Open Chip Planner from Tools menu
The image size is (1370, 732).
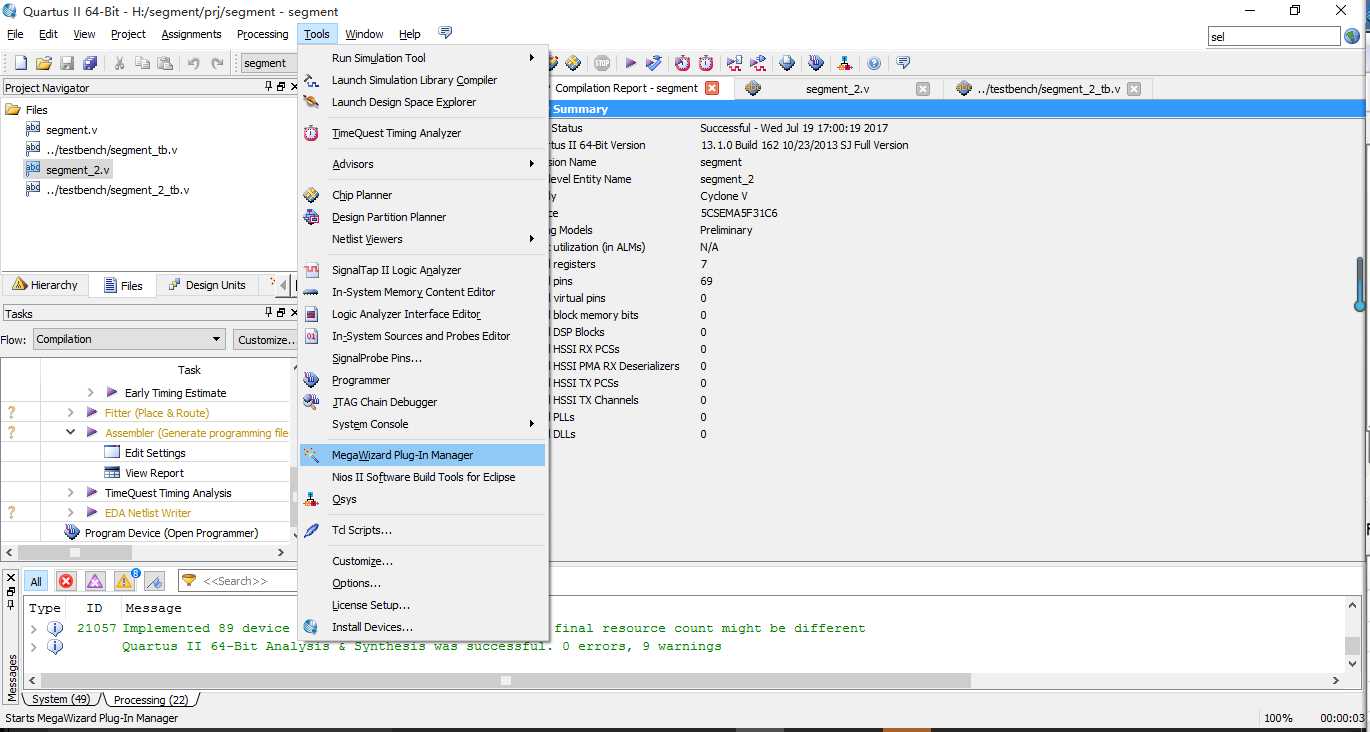423,195
